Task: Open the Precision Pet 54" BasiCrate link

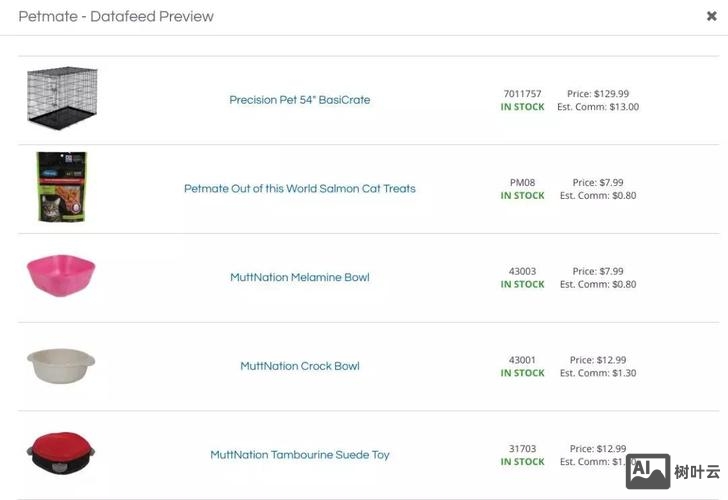Action: (299, 100)
